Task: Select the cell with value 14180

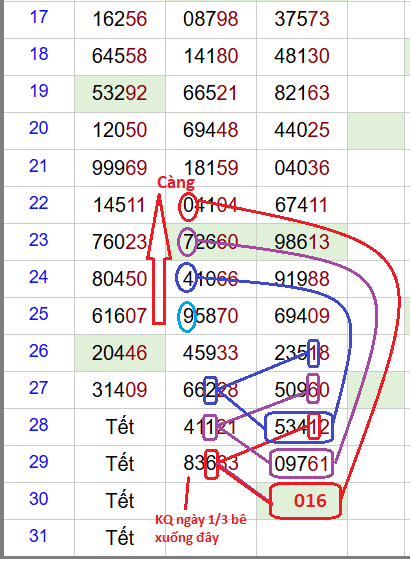Action: tap(211, 57)
